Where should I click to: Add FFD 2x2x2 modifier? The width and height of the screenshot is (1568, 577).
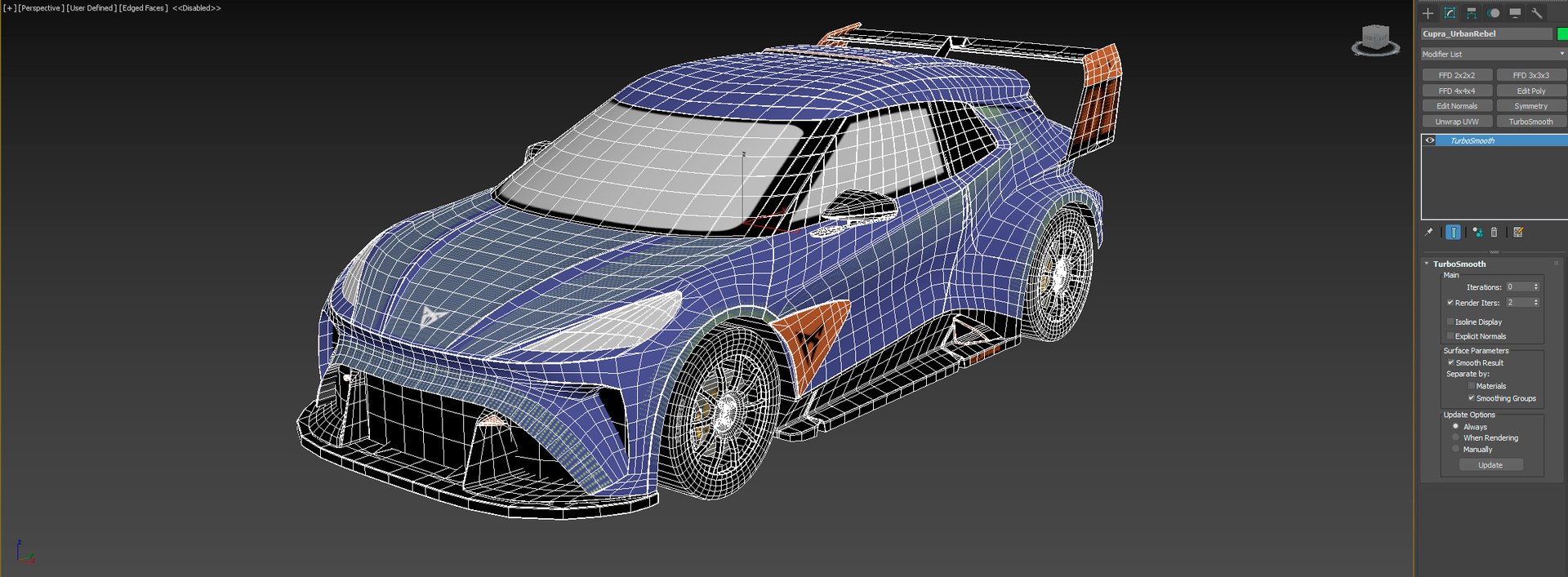[x=1457, y=75]
